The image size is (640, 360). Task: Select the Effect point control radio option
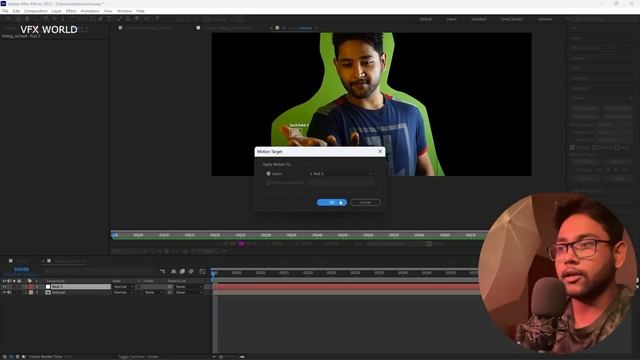(269, 182)
